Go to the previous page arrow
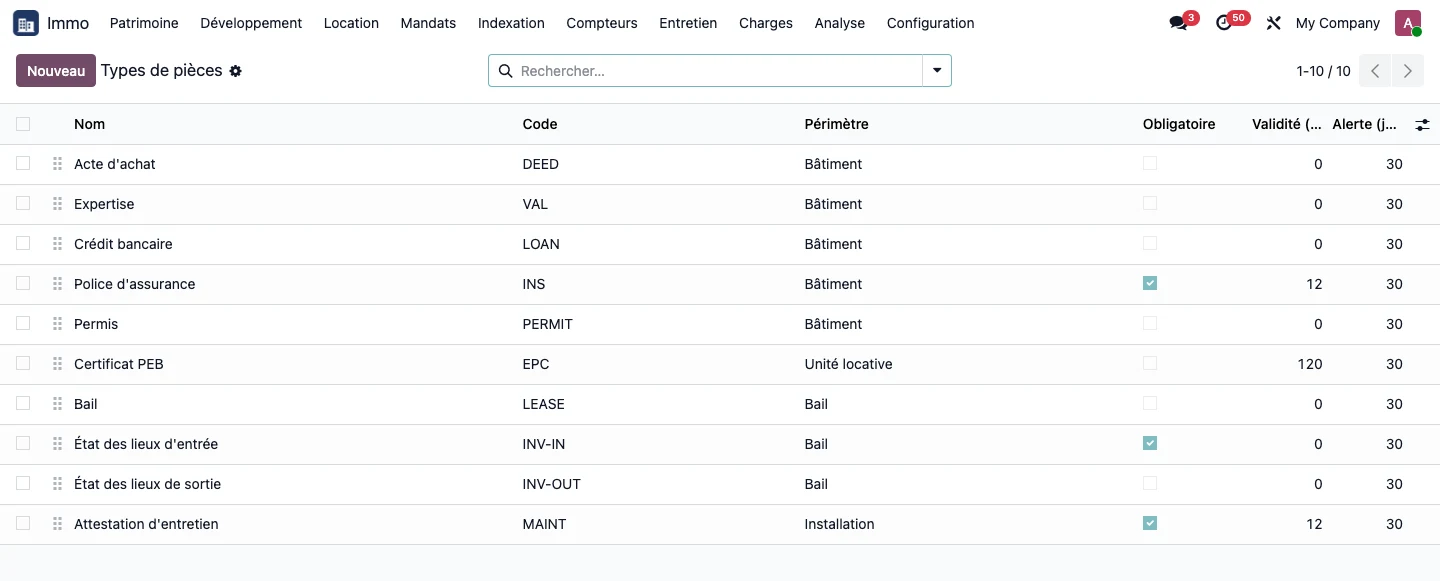1440x581 pixels. pos(1376,71)
